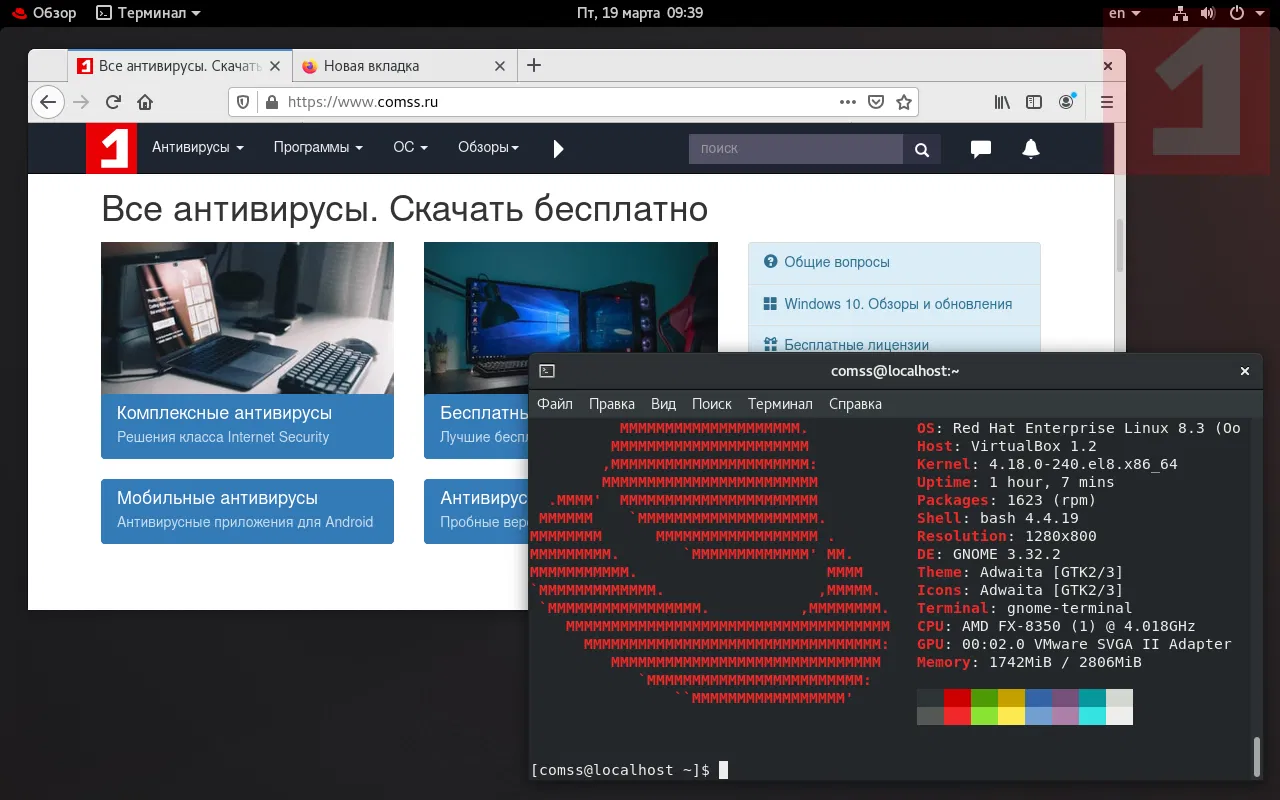
Task: Open the Справка menu in terminal
Action: tap(855, 404)
